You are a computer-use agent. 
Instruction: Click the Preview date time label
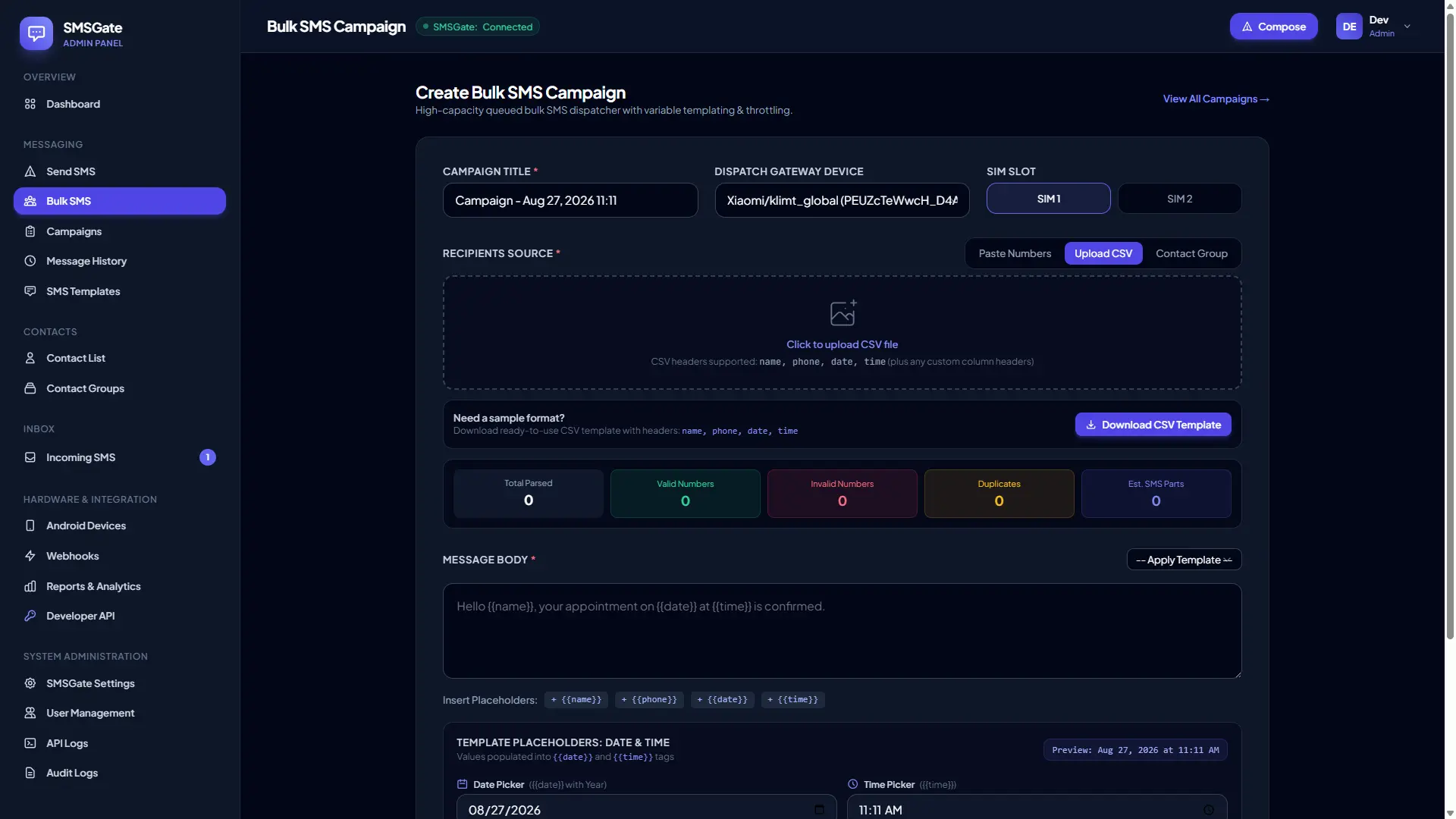coord(1135,750)
